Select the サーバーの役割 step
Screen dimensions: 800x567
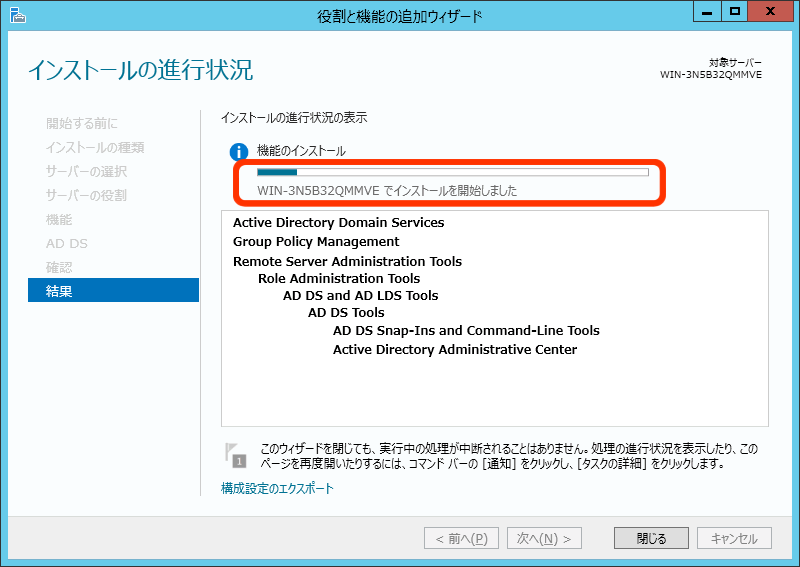86,195
